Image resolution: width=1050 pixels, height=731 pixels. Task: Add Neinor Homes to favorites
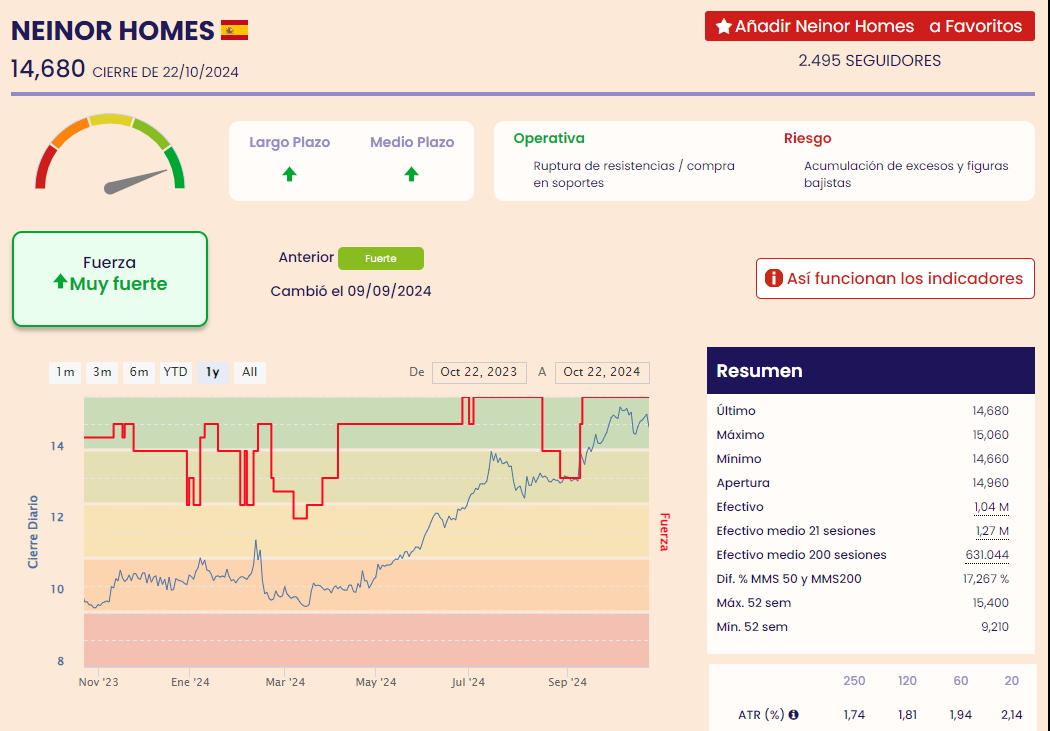point(869,27)
